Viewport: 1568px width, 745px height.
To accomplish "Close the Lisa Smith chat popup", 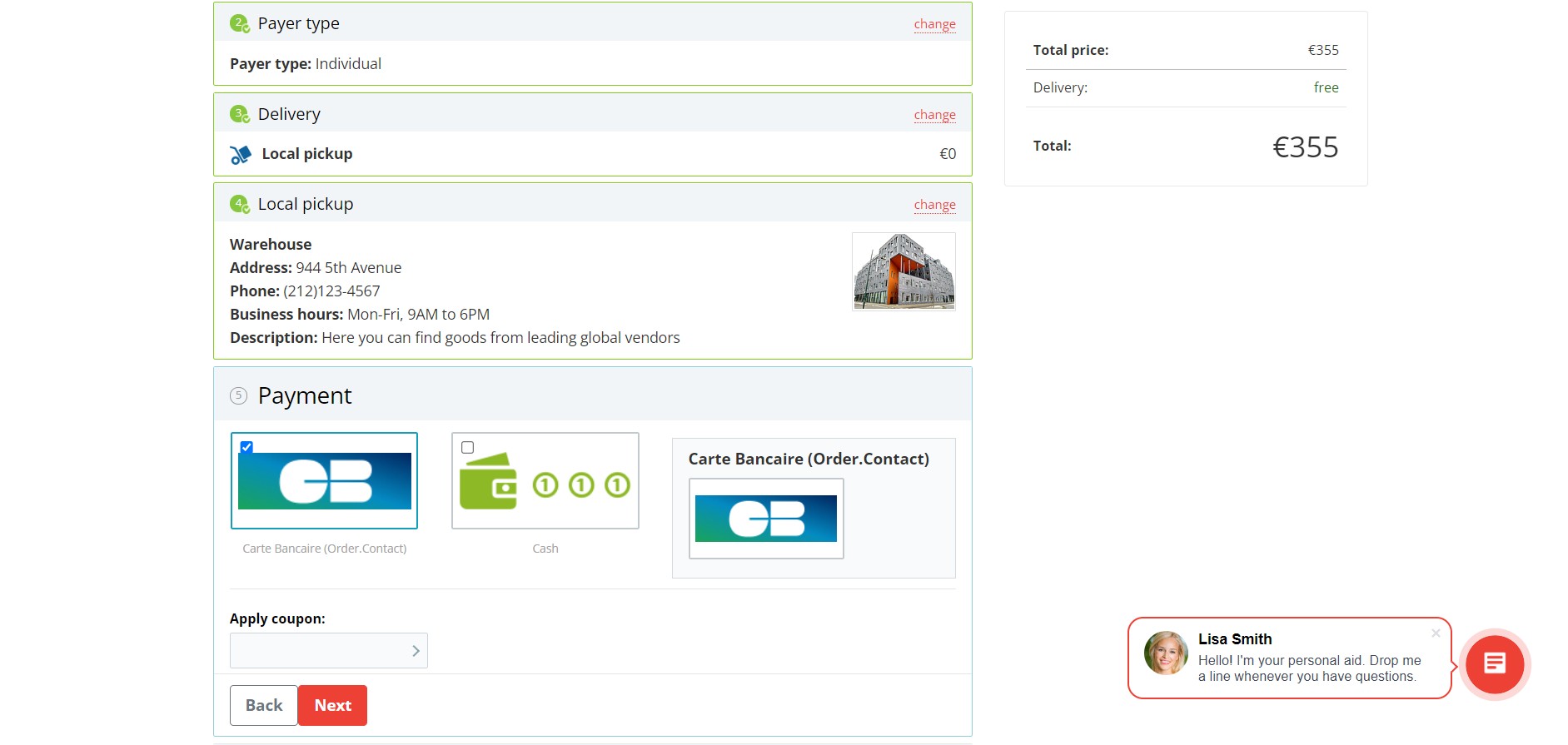I will click(x=1436, y=633).
